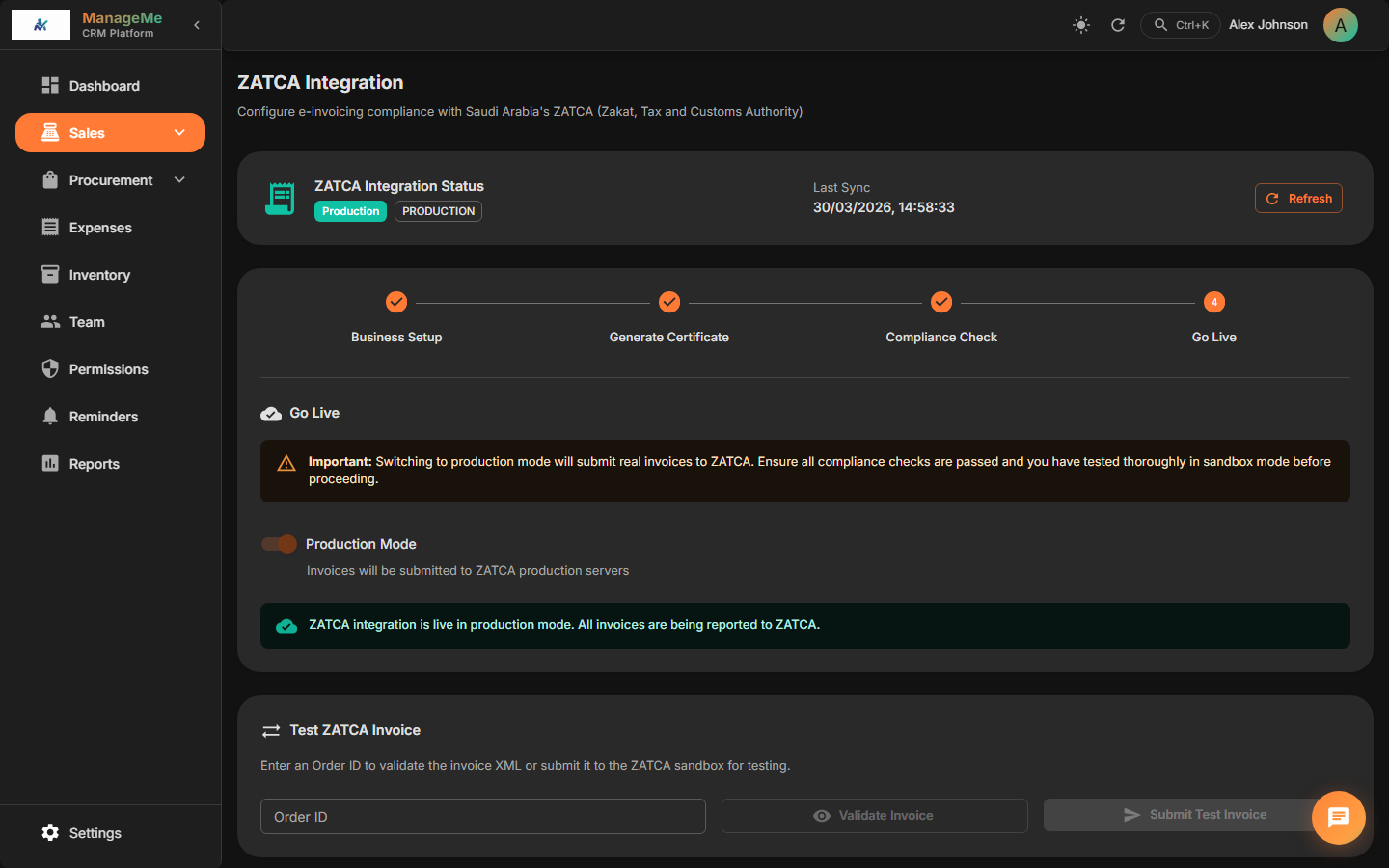Expand the Sales menu chevron
The image size is (1389, 868).
(x=178, y=132)
